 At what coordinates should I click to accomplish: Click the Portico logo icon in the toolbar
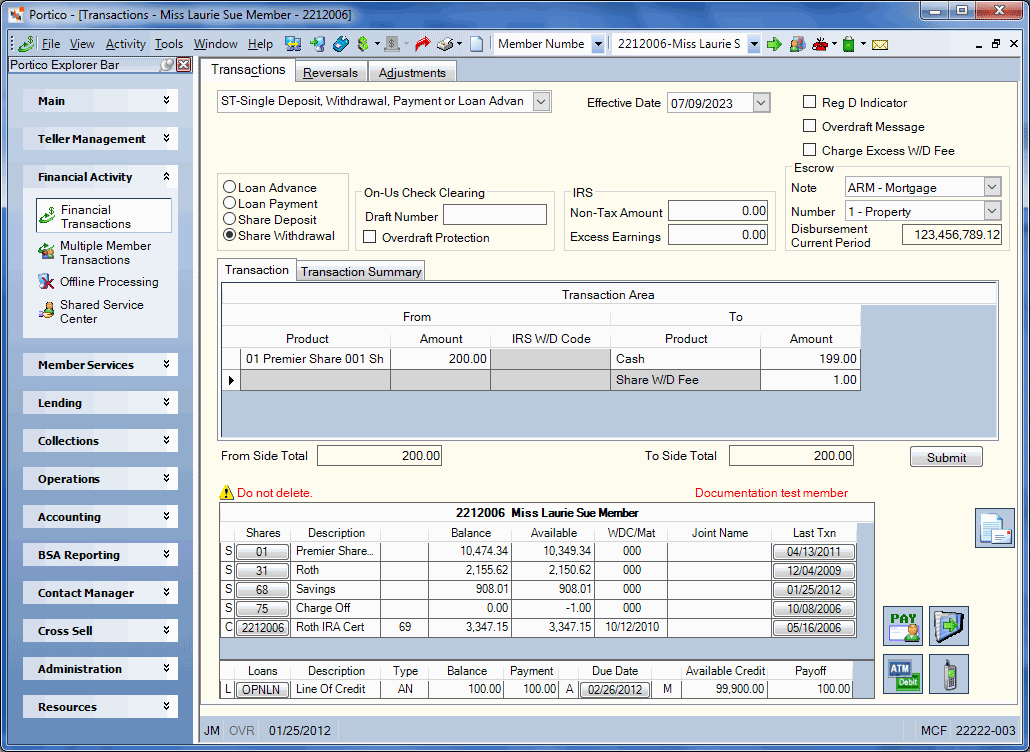click(26, 44)
